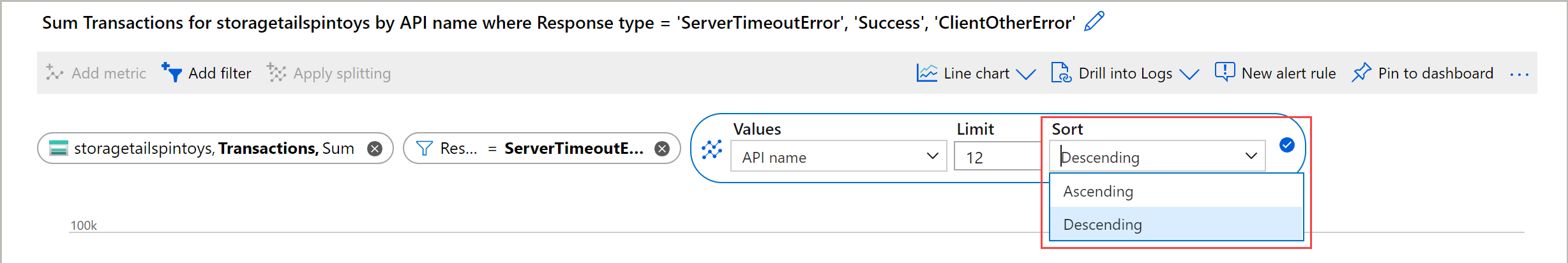
Task: Select Ascending sort option
Action: click(x=1098, y=192)
